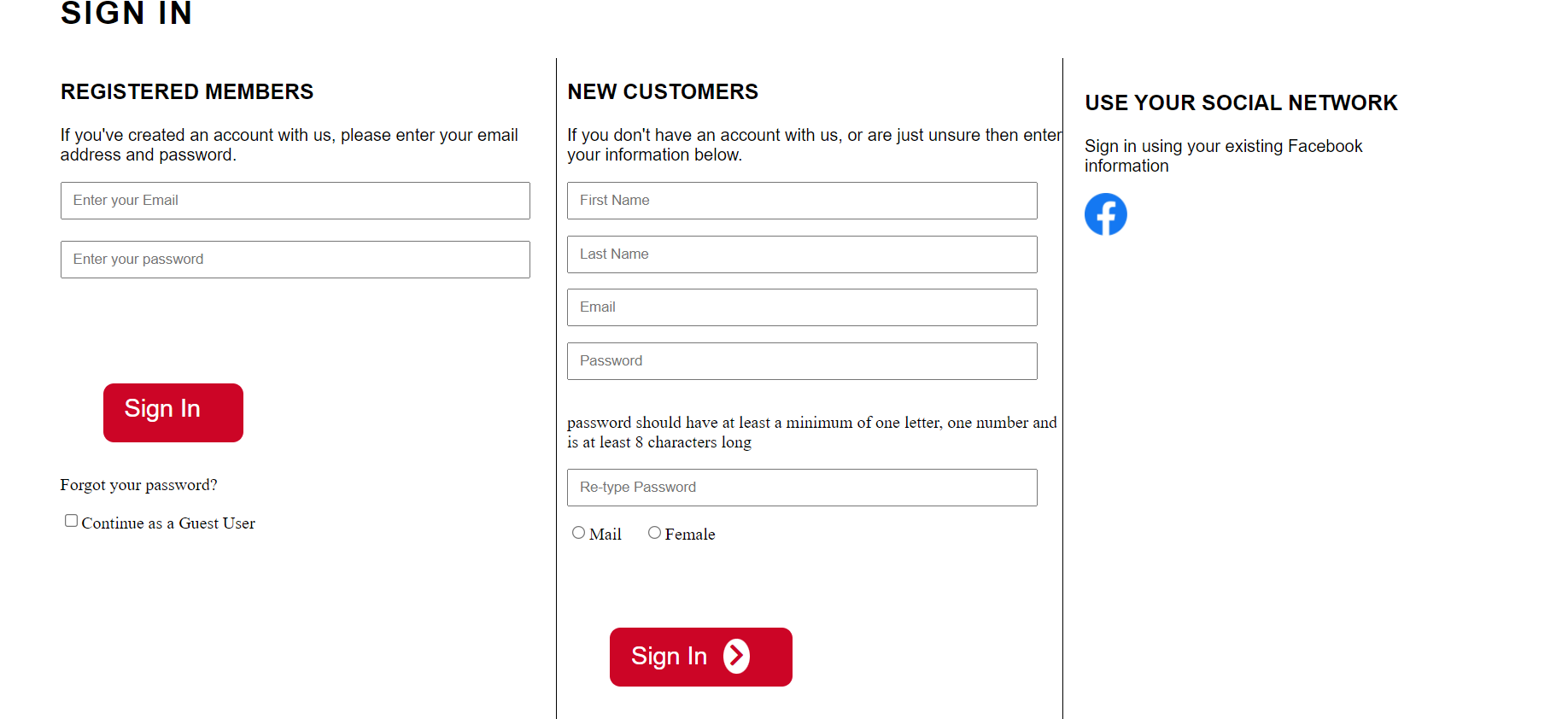
Task: Click the registered members Sign In button
Action: [173, 412]
